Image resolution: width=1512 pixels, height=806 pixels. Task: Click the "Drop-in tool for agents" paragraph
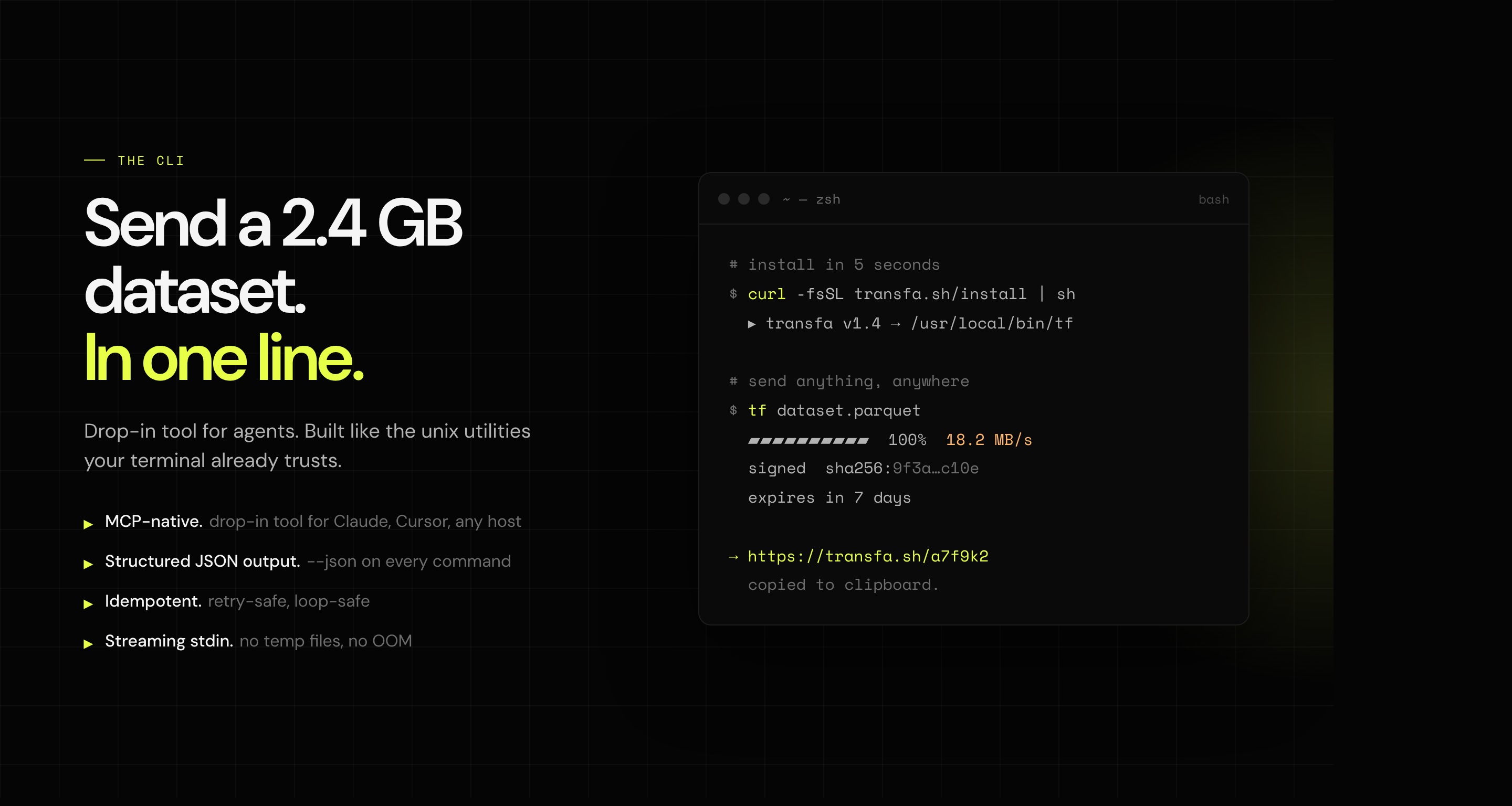(x=307, y=446)
